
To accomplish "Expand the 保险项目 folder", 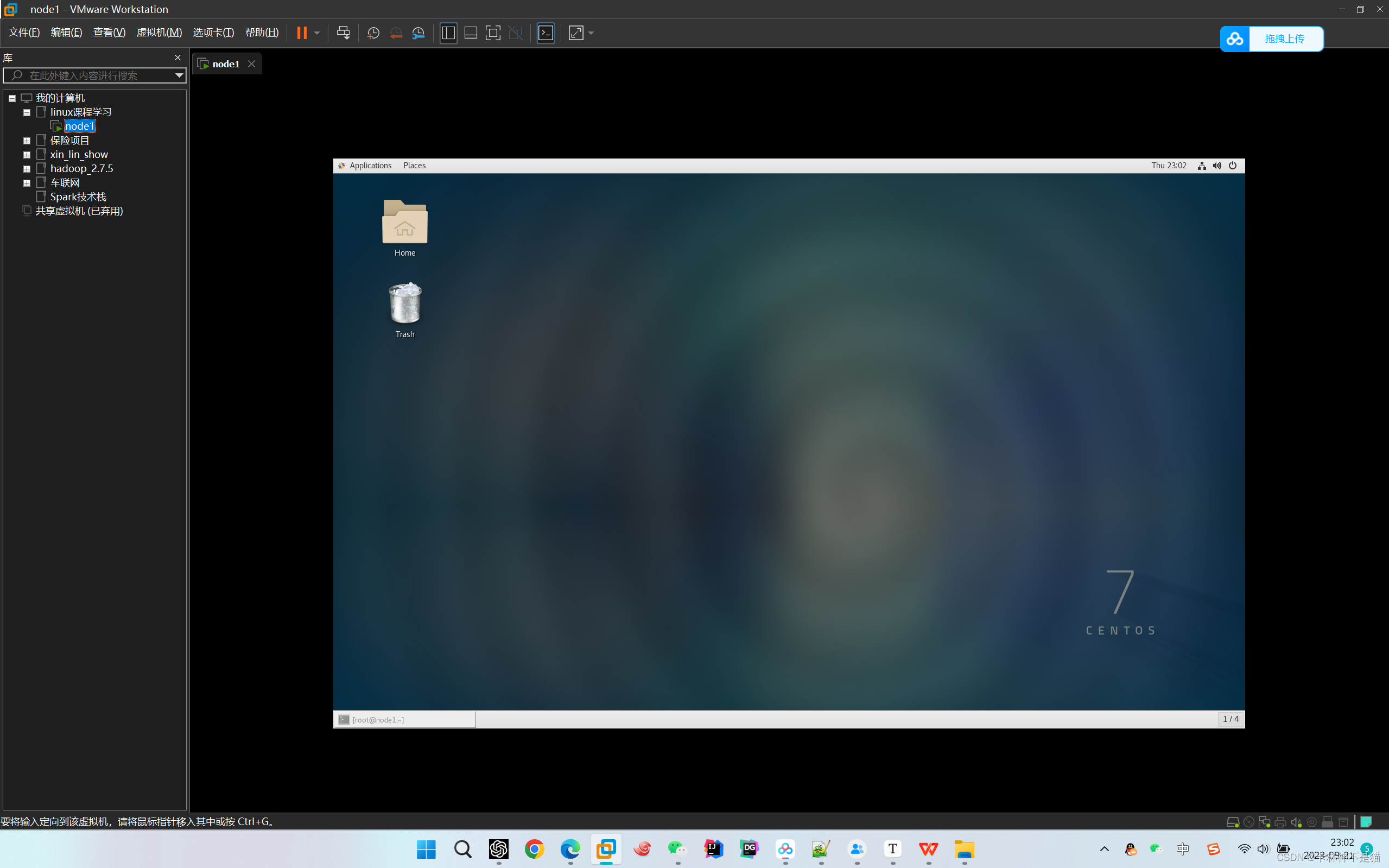I will (x=27, y=141).
